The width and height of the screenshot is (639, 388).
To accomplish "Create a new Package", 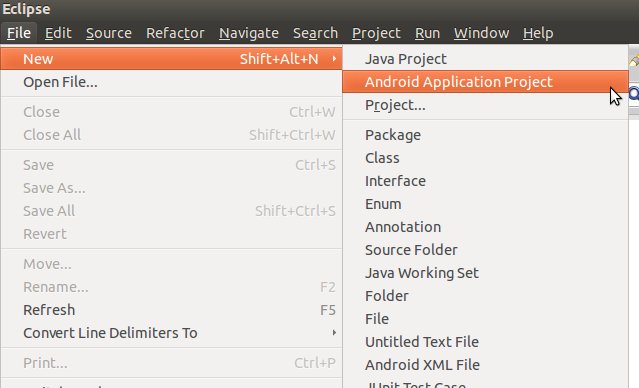I will [x=485, y=135].
